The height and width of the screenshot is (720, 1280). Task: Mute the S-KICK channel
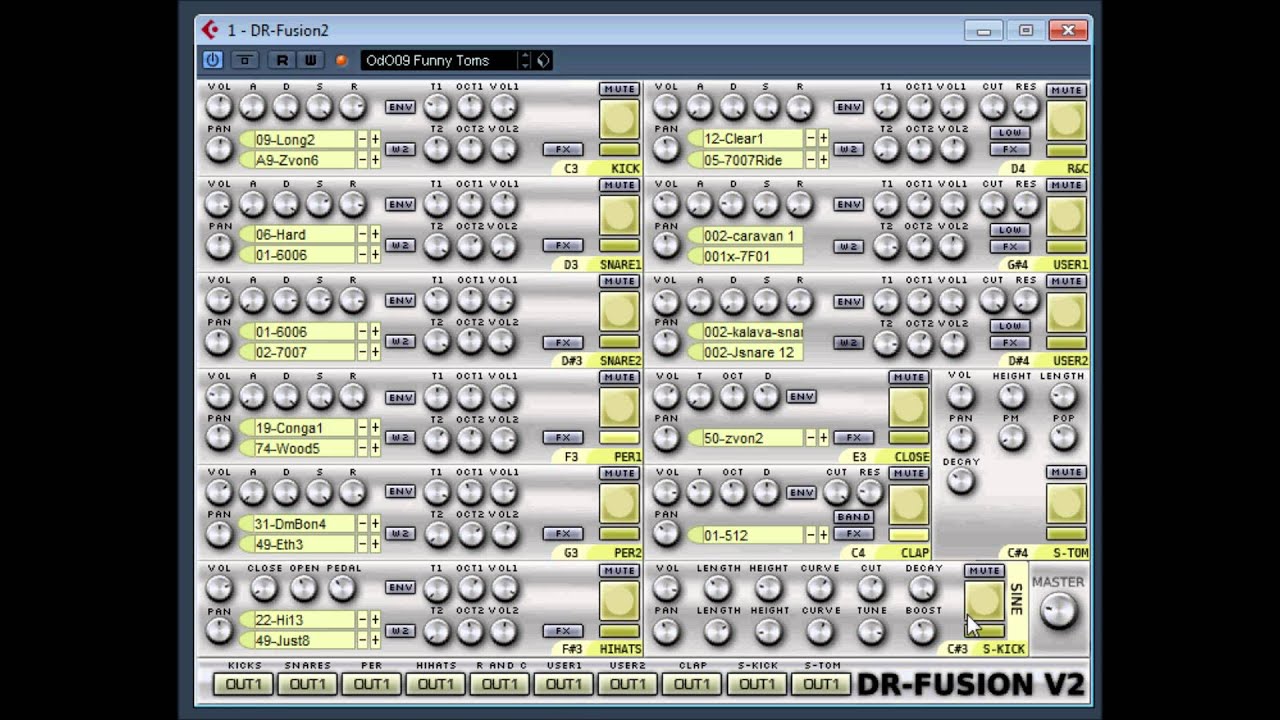984,570
